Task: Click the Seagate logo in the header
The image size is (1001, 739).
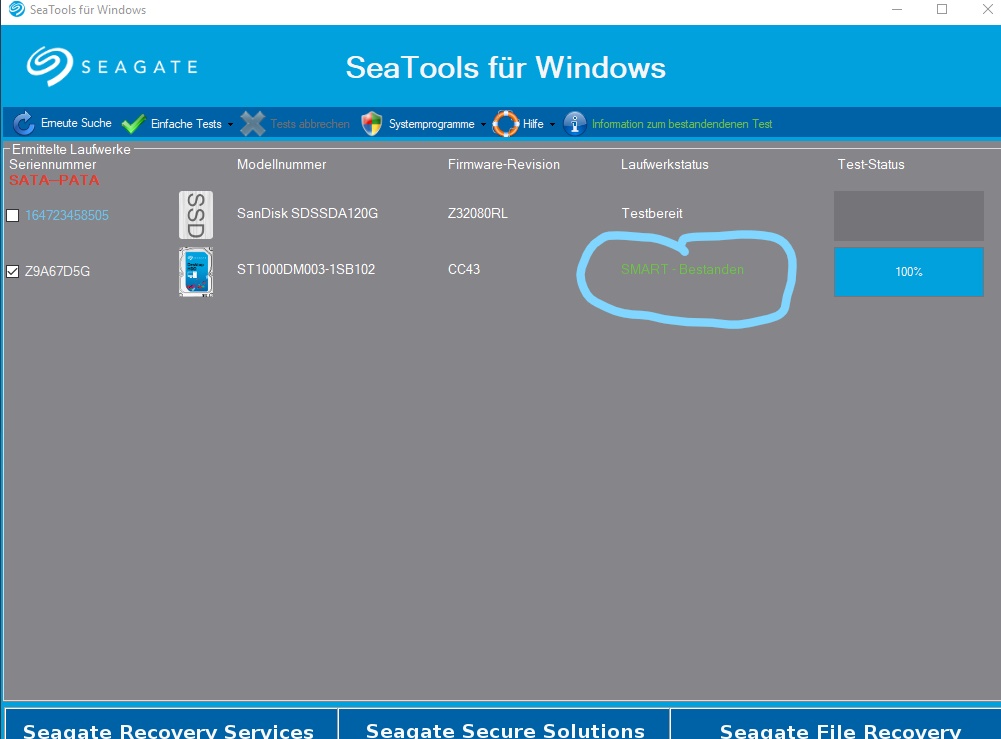Action: coord(112,66)
